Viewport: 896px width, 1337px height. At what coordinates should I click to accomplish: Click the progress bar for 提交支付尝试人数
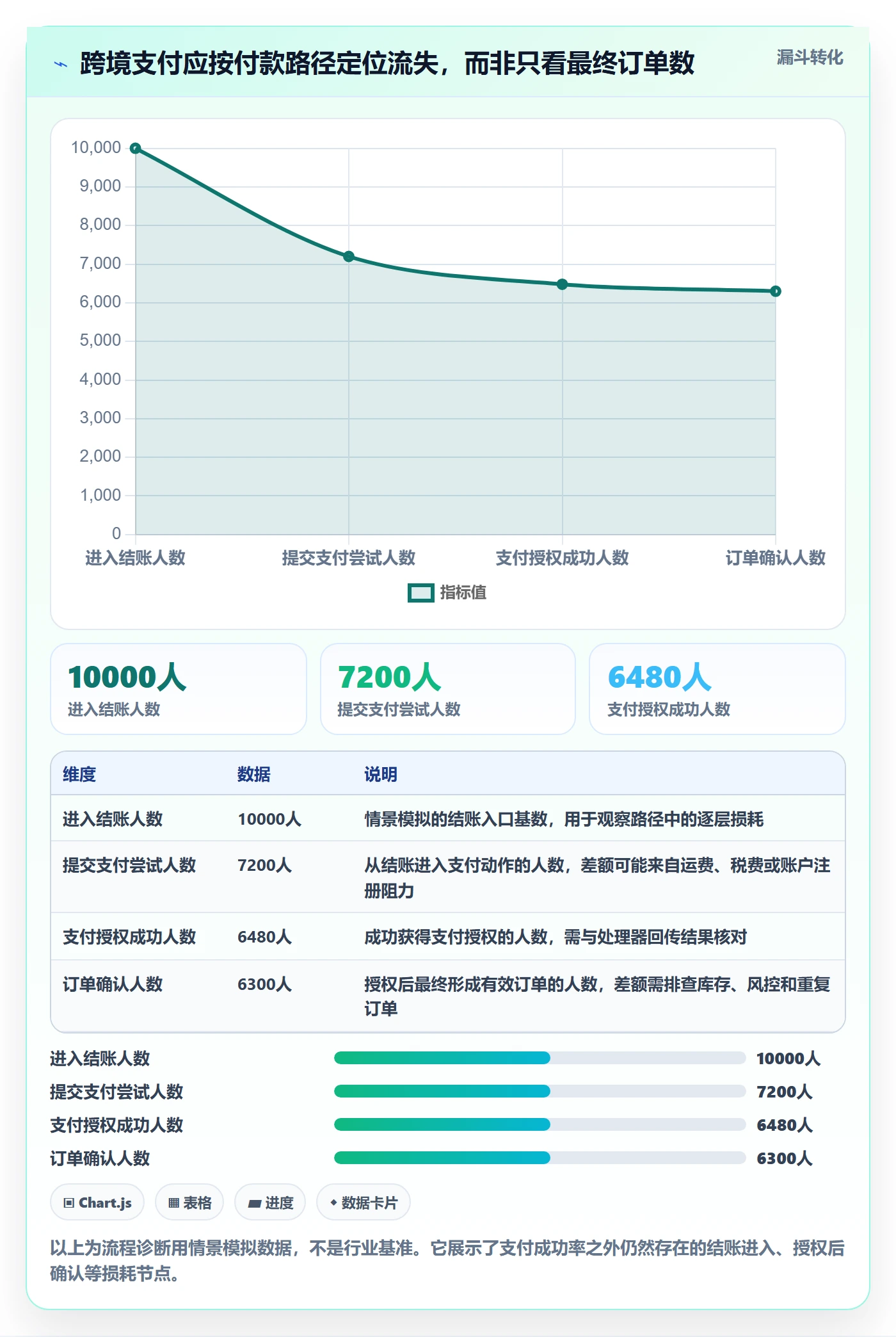(x=540, y=1091)
